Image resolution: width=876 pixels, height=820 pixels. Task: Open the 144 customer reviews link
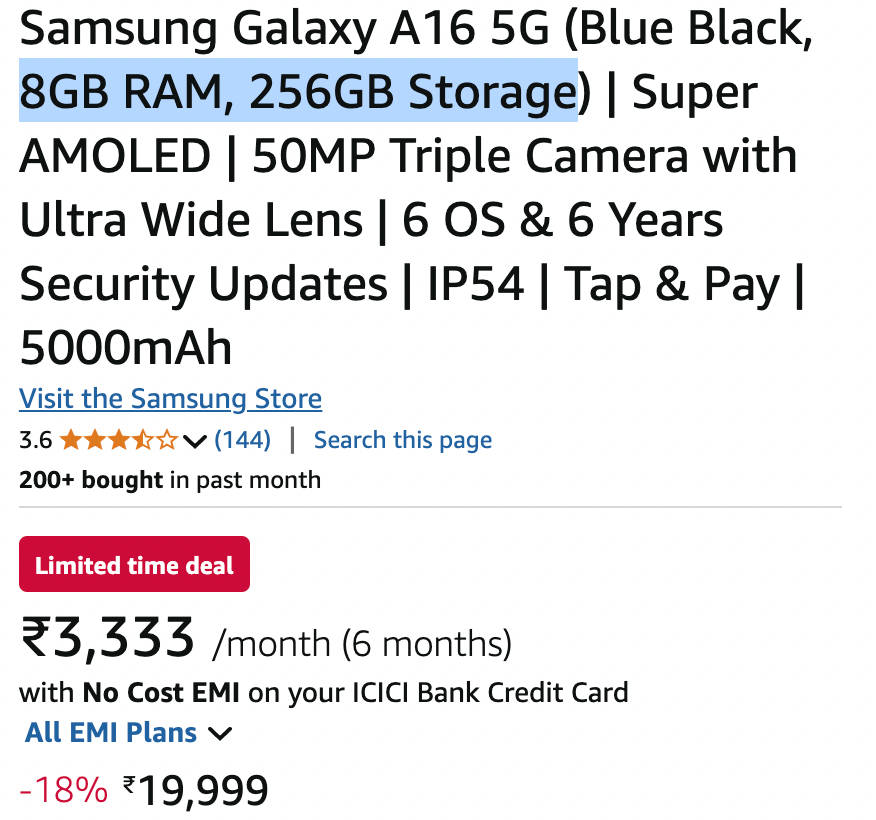pyautogui.click(x=243, y=440)
